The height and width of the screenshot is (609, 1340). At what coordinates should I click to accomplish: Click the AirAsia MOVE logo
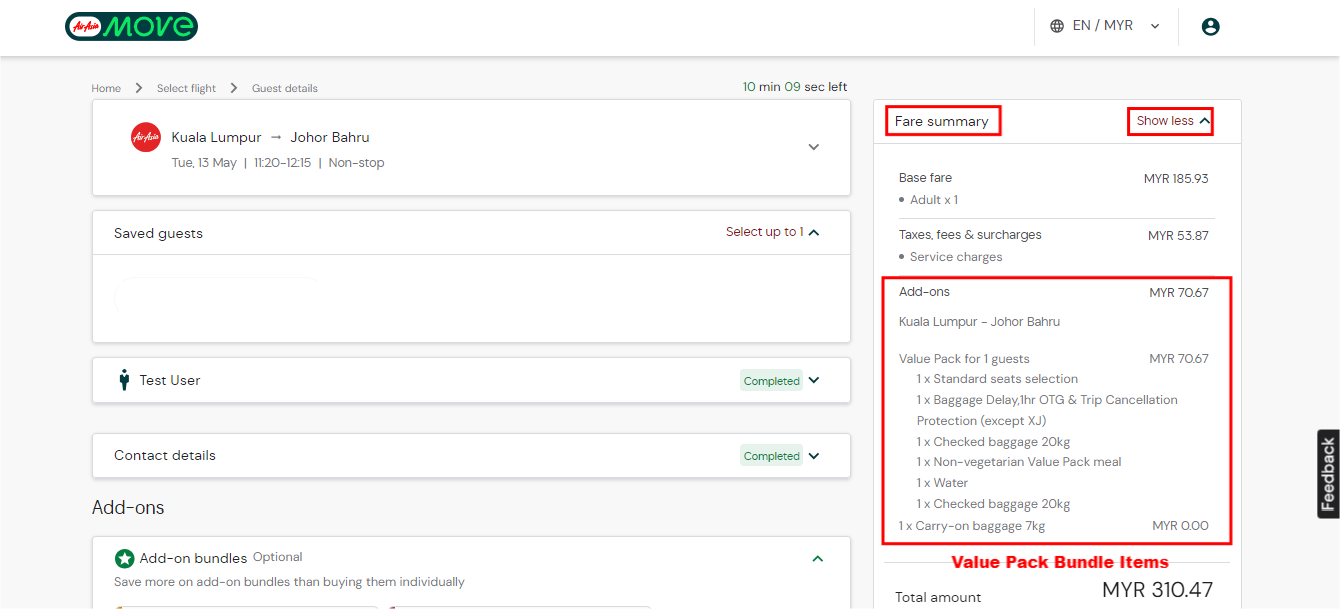(130, 26)
